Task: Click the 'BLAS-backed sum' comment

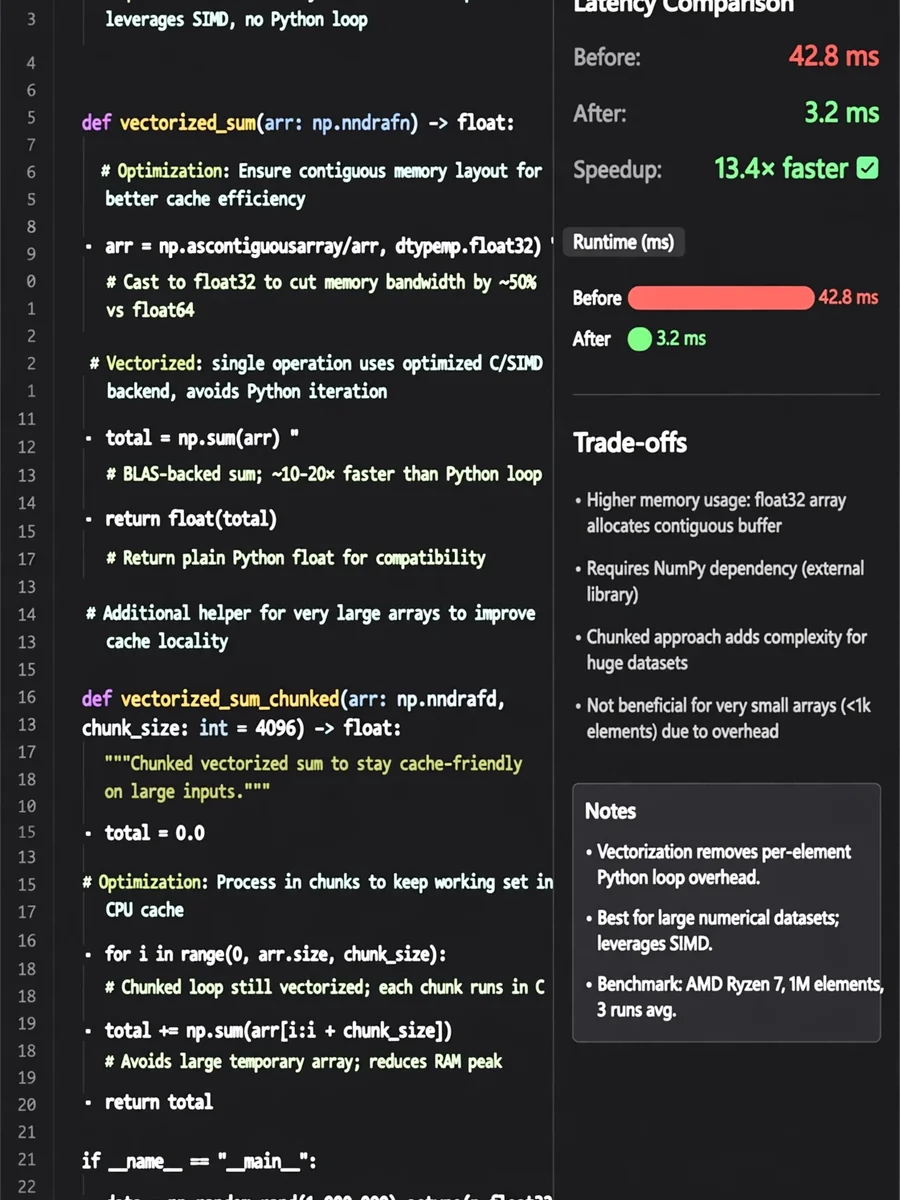Action: (324, 474)
